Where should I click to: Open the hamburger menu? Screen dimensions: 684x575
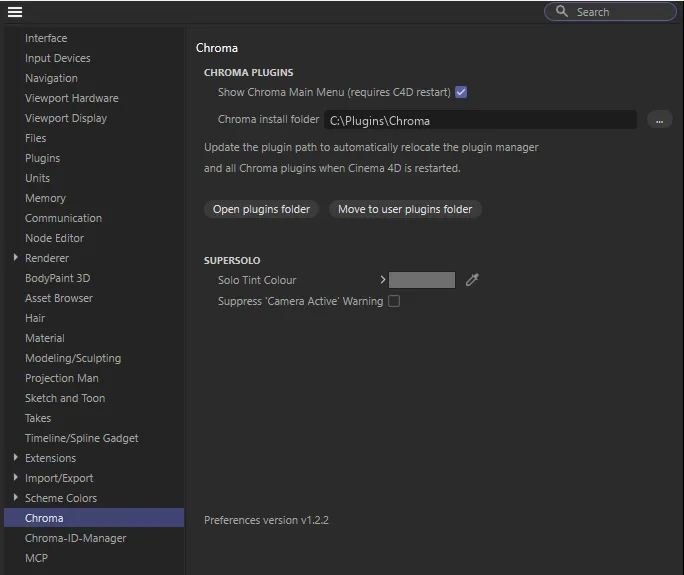tap(15, 12)
